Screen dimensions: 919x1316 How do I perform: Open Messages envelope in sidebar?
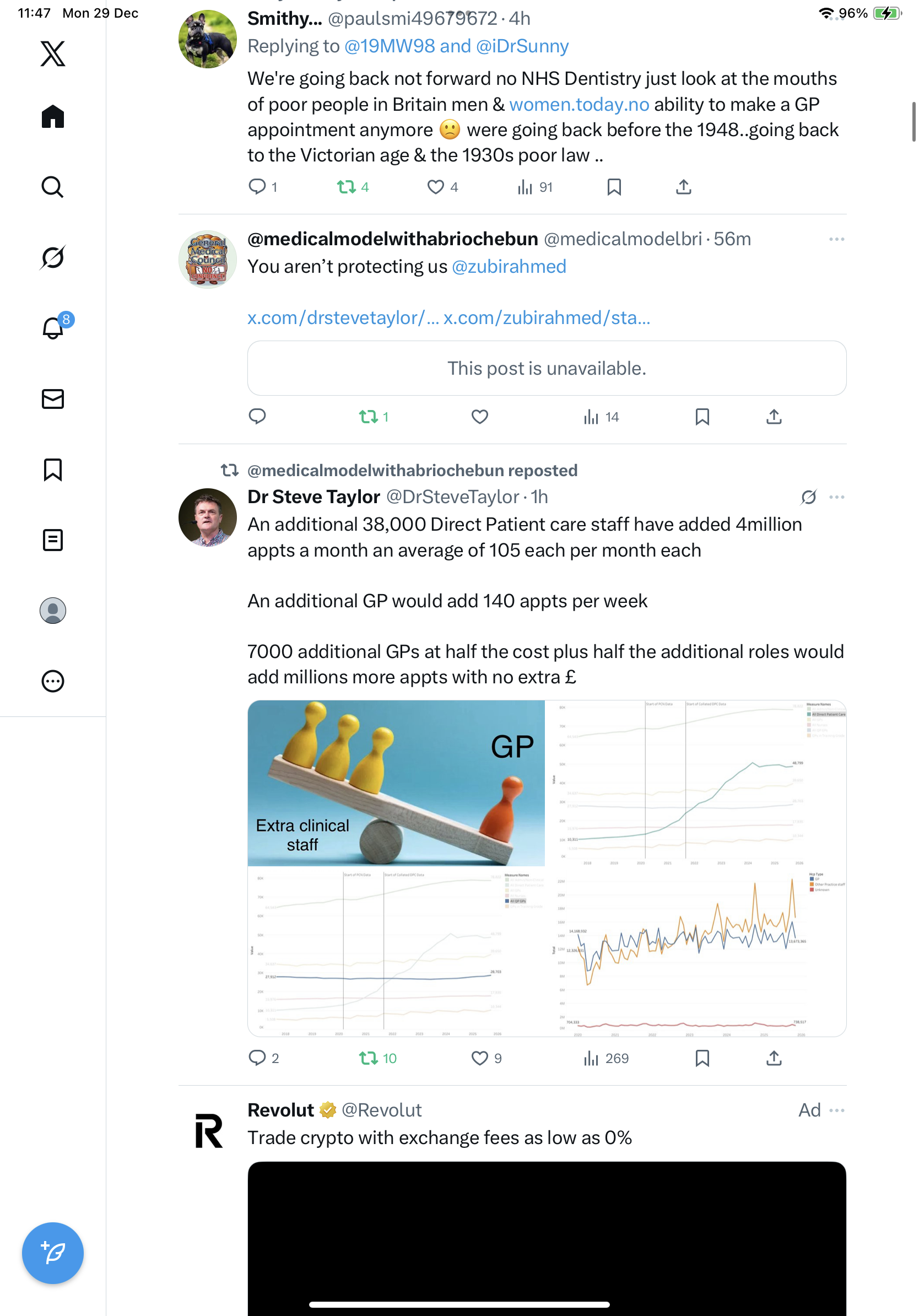[x=53, y=399]
